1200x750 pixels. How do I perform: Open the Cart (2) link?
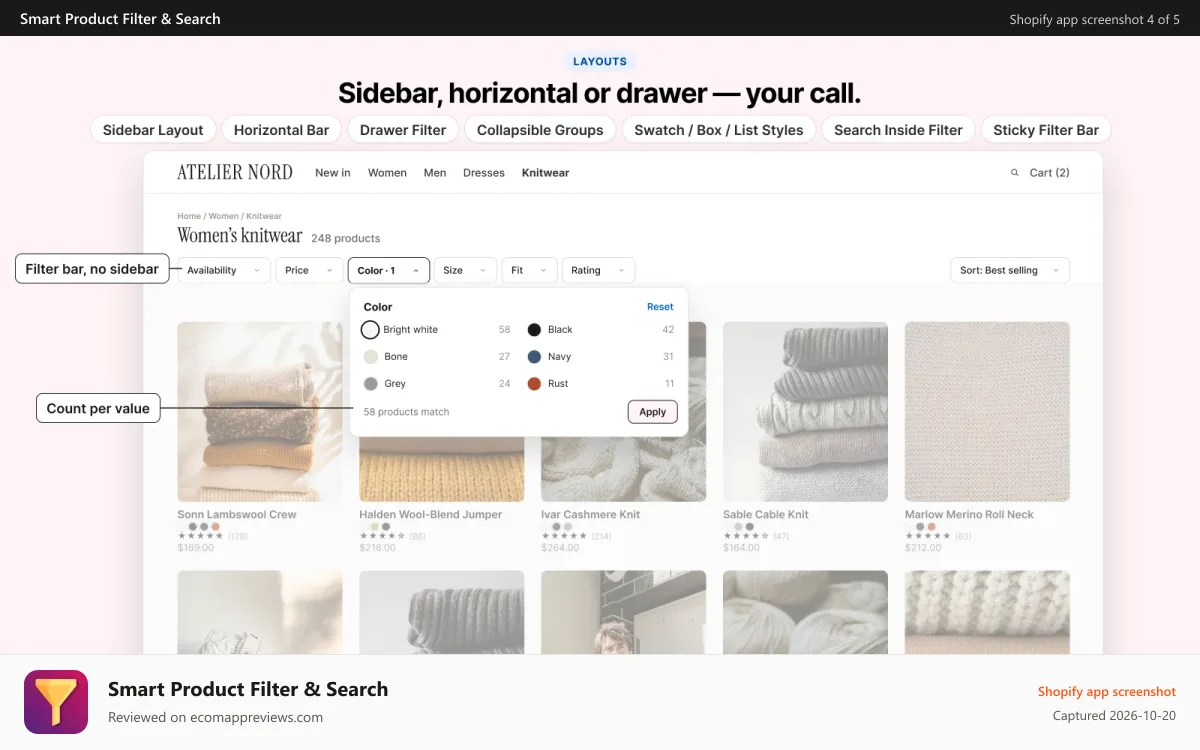click(1049, 173)
